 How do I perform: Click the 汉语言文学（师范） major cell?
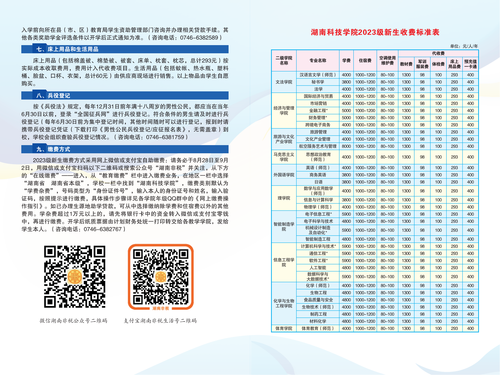[x=318, y=75]
